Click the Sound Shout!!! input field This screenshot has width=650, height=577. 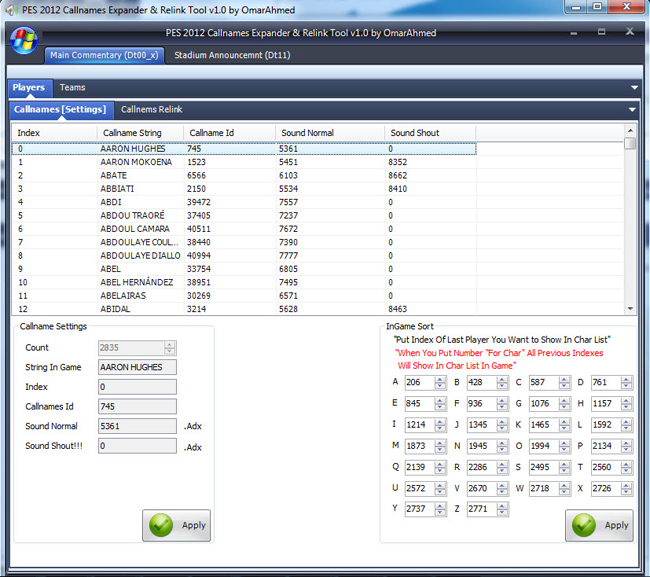(137, 446)
